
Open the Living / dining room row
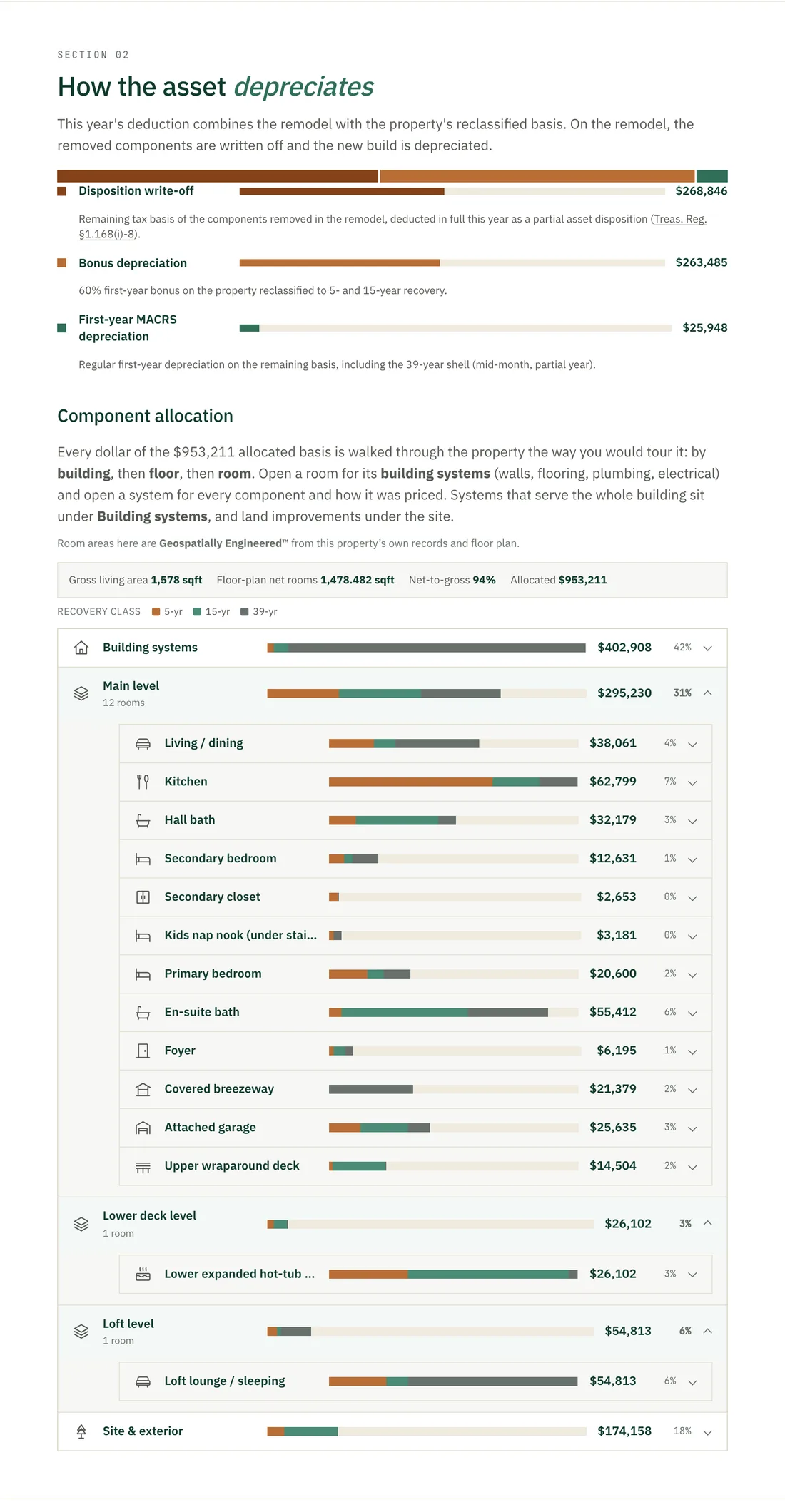coord(415,743)
